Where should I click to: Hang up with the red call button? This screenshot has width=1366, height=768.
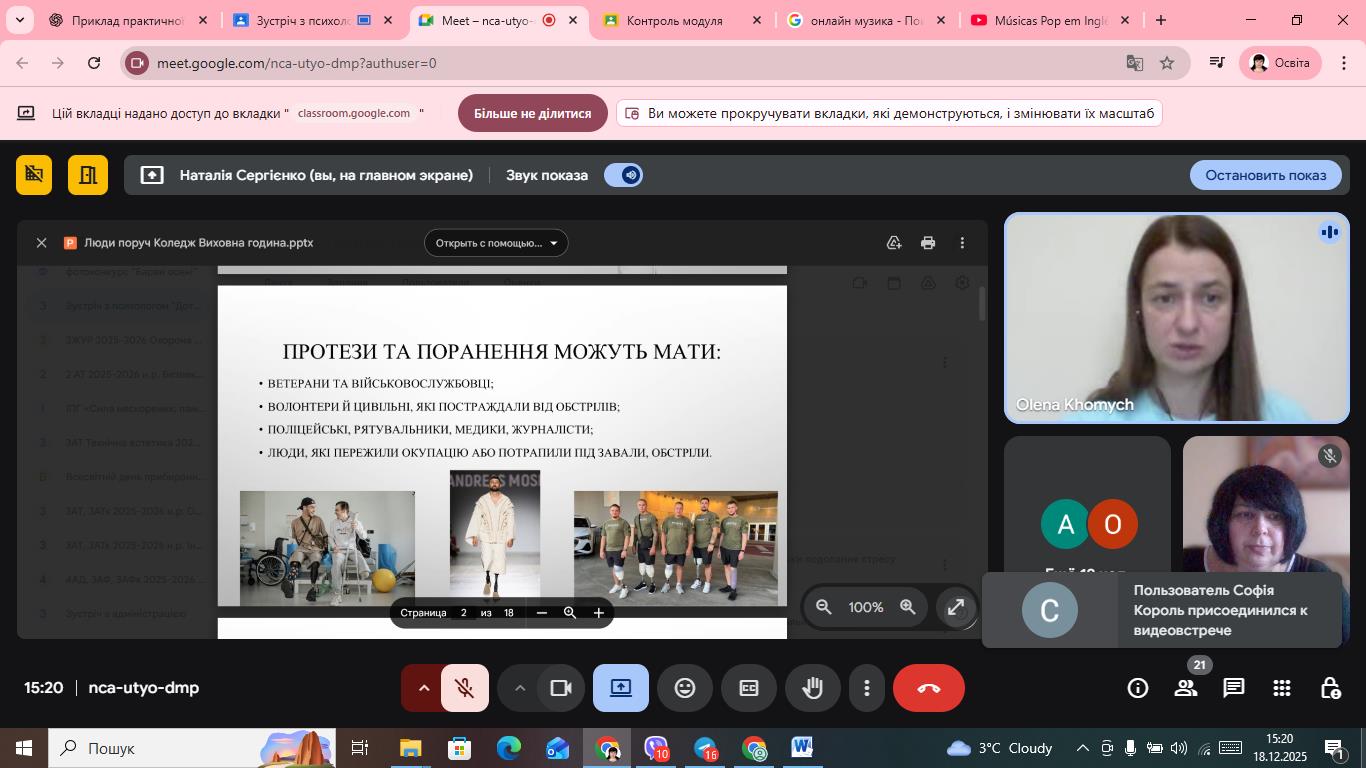[928, 688]
